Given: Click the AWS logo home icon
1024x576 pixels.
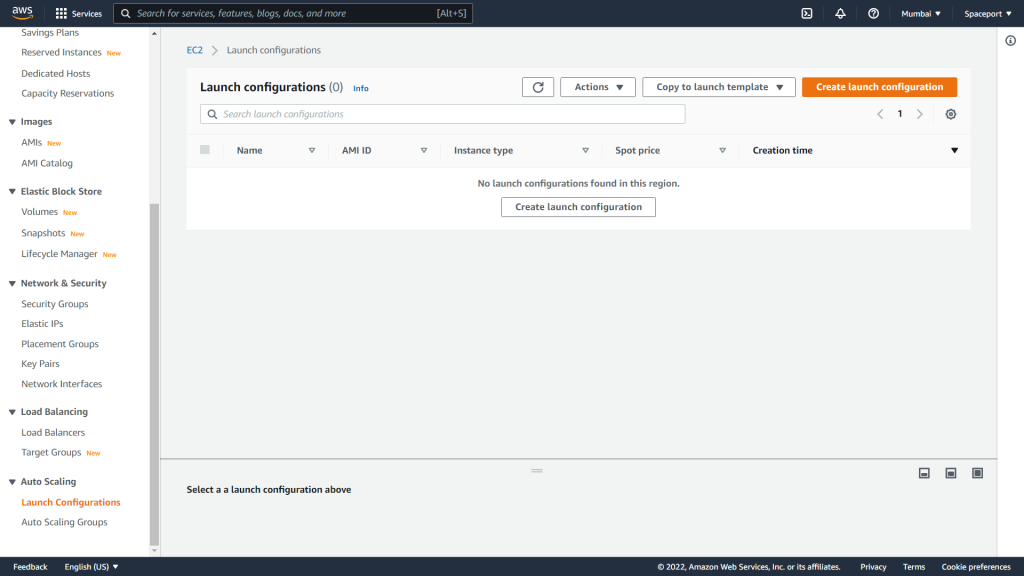Looking at the screenshot, I should [x=22, y=13].
